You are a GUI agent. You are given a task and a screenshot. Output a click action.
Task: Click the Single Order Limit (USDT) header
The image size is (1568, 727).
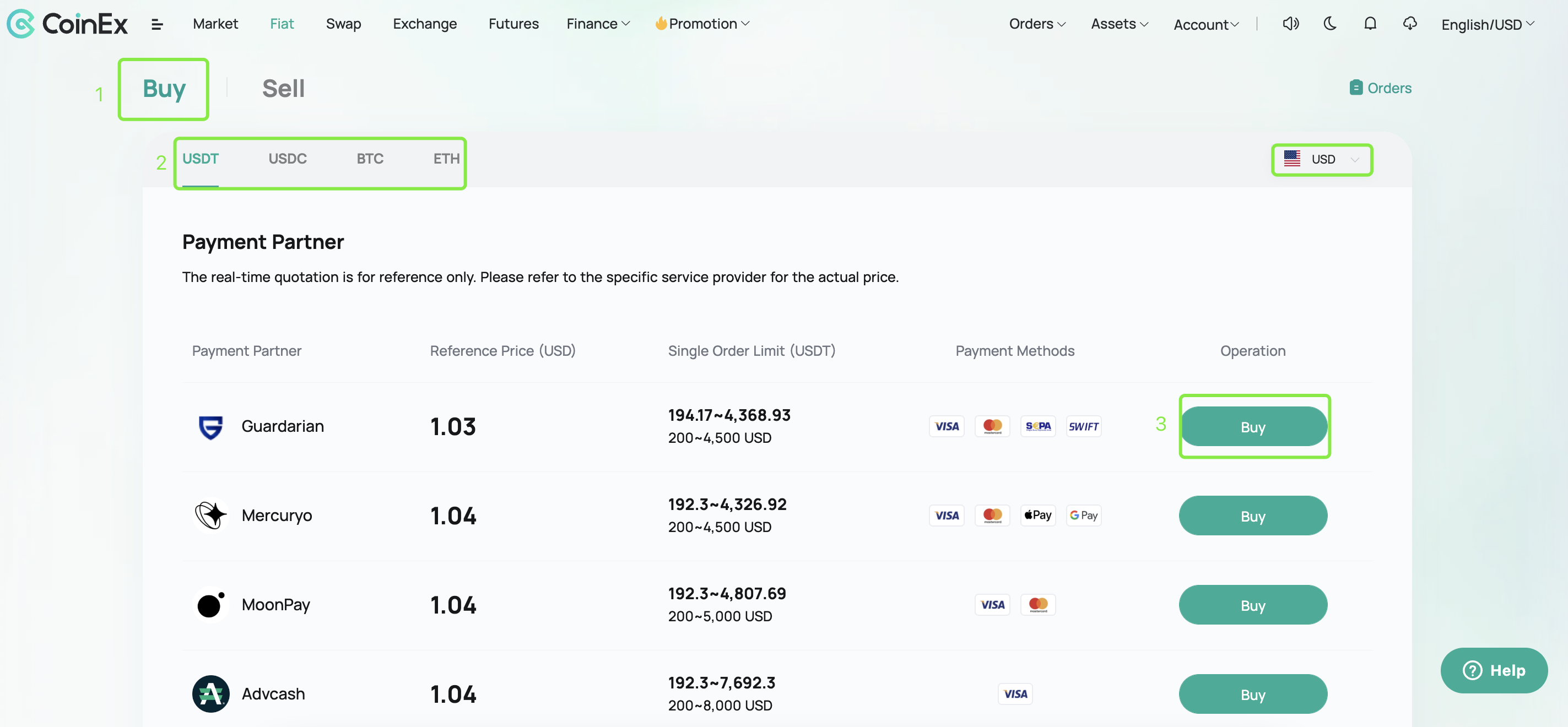[751, 351]
